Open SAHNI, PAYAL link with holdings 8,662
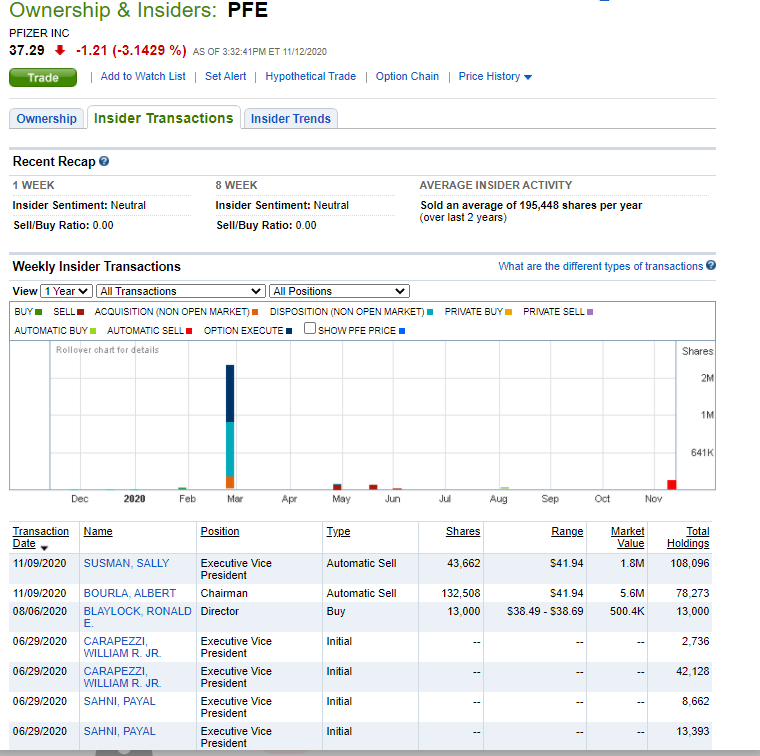 point(120,701)
